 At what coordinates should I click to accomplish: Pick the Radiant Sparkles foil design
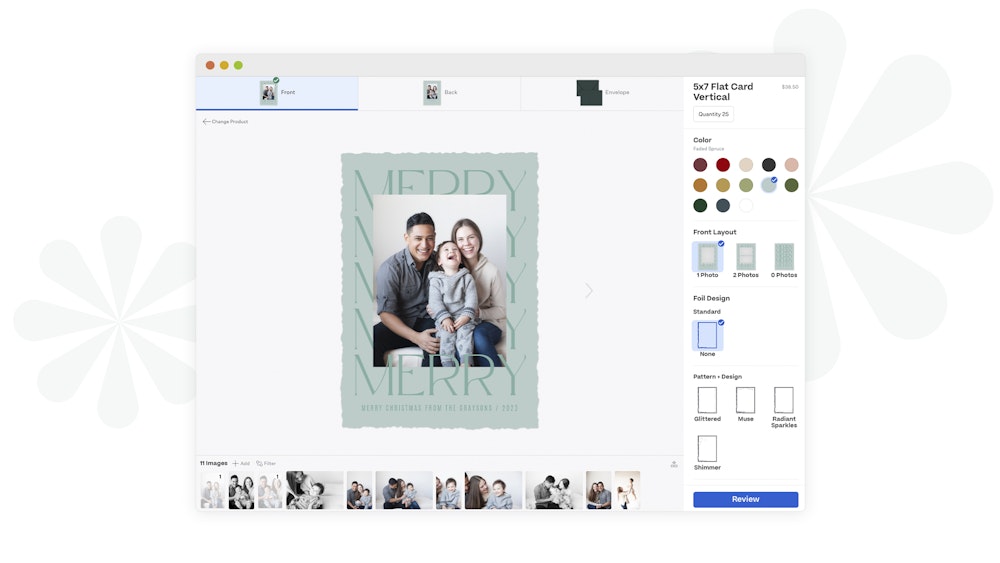coord(783,400)
